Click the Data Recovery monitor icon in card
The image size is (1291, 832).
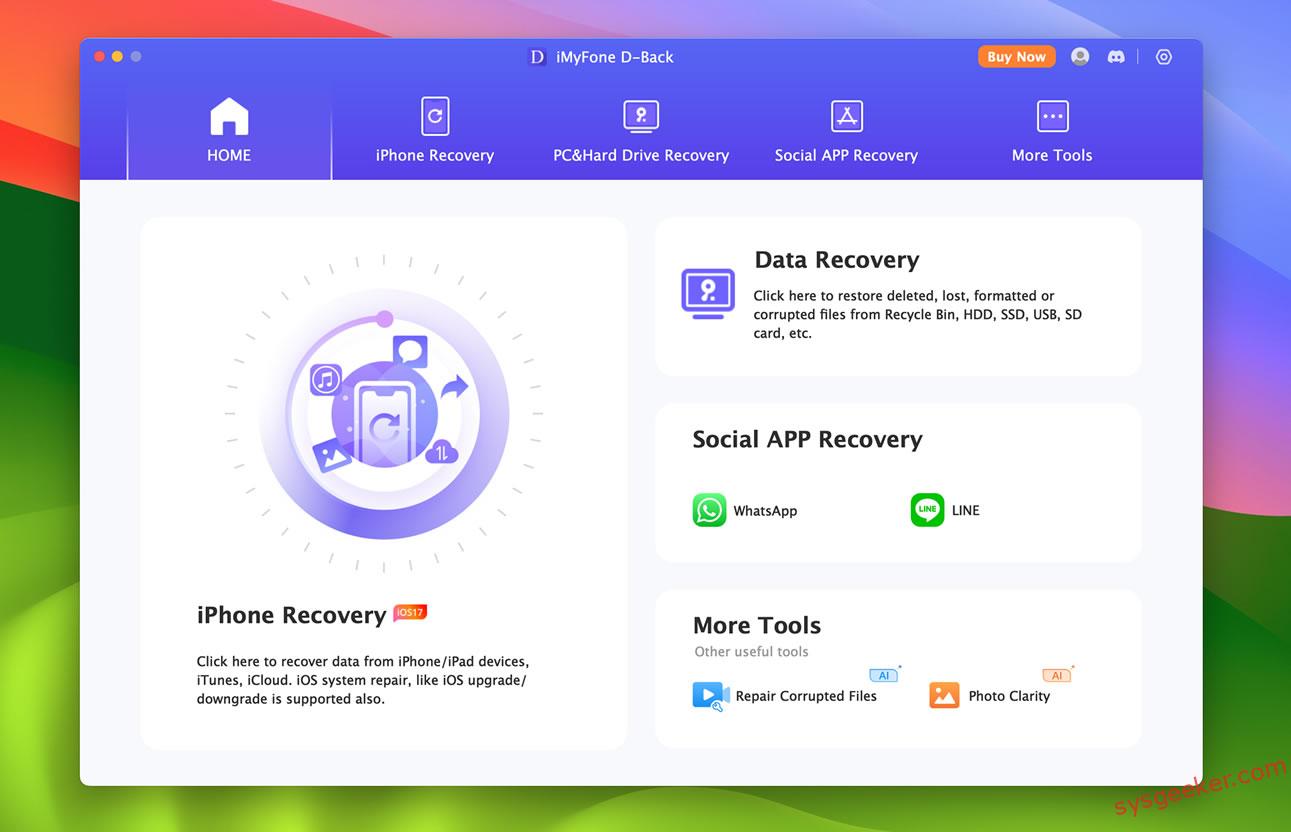[708, 294]
